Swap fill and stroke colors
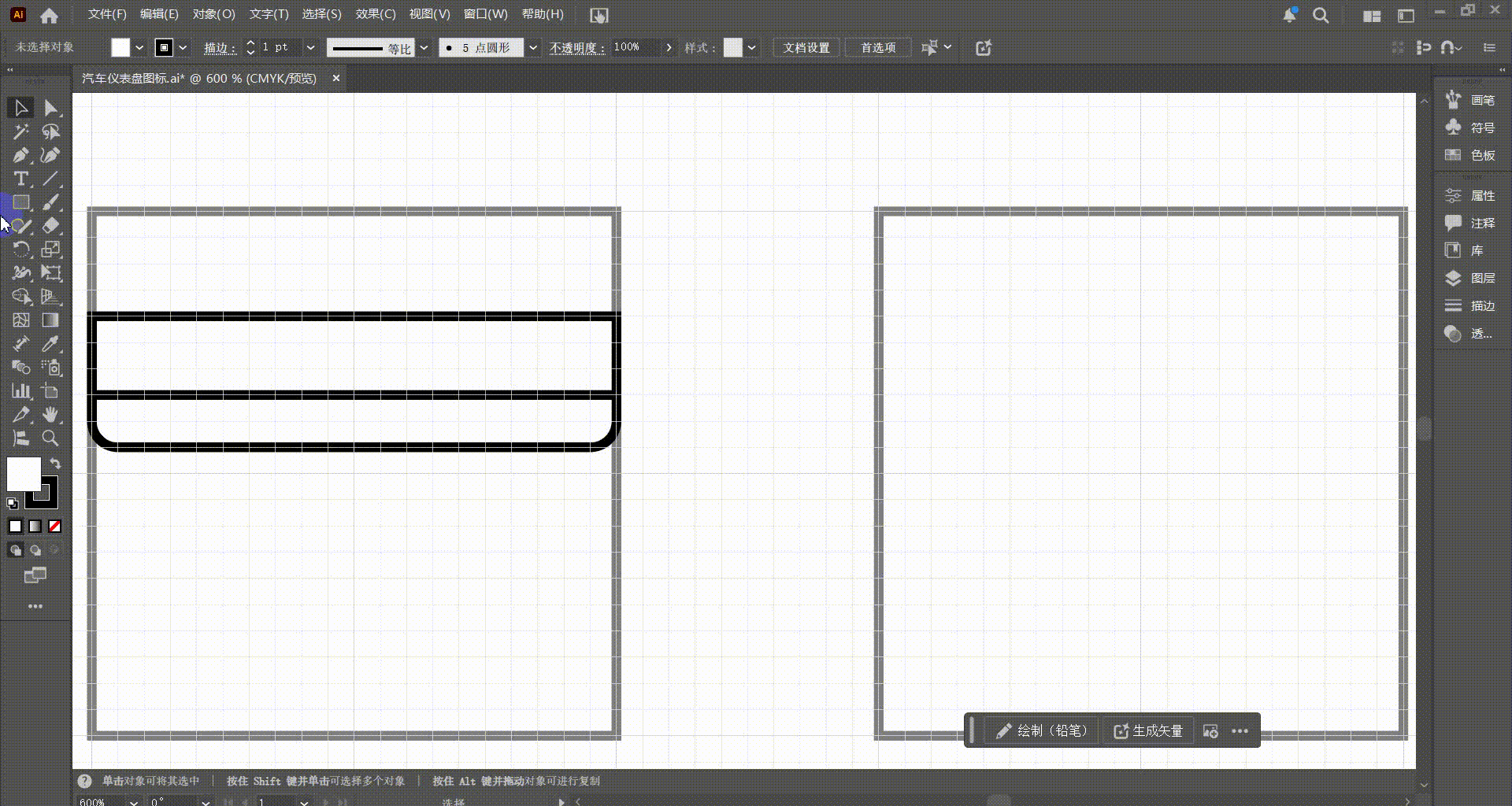 click(55, 464)
